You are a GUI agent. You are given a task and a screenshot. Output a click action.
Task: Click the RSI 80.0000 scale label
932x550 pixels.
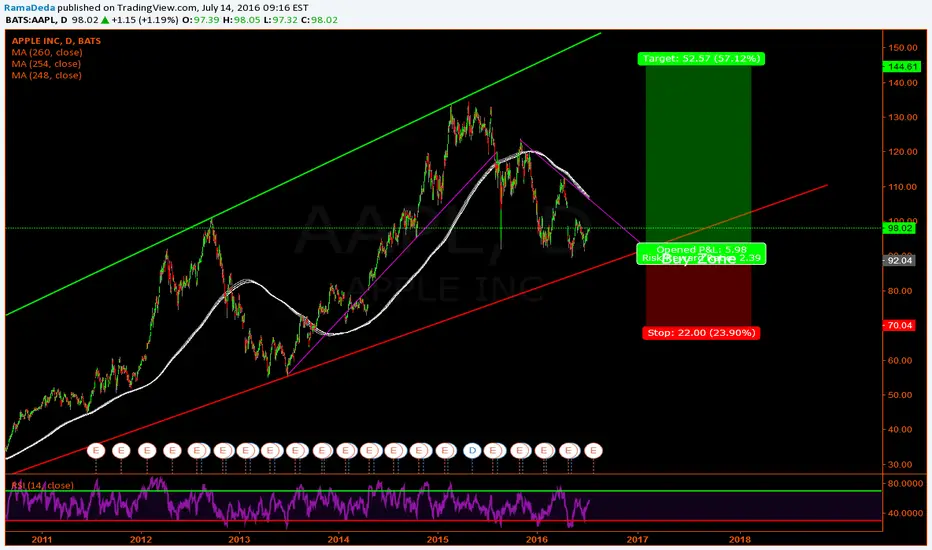(x=906, y=484)
